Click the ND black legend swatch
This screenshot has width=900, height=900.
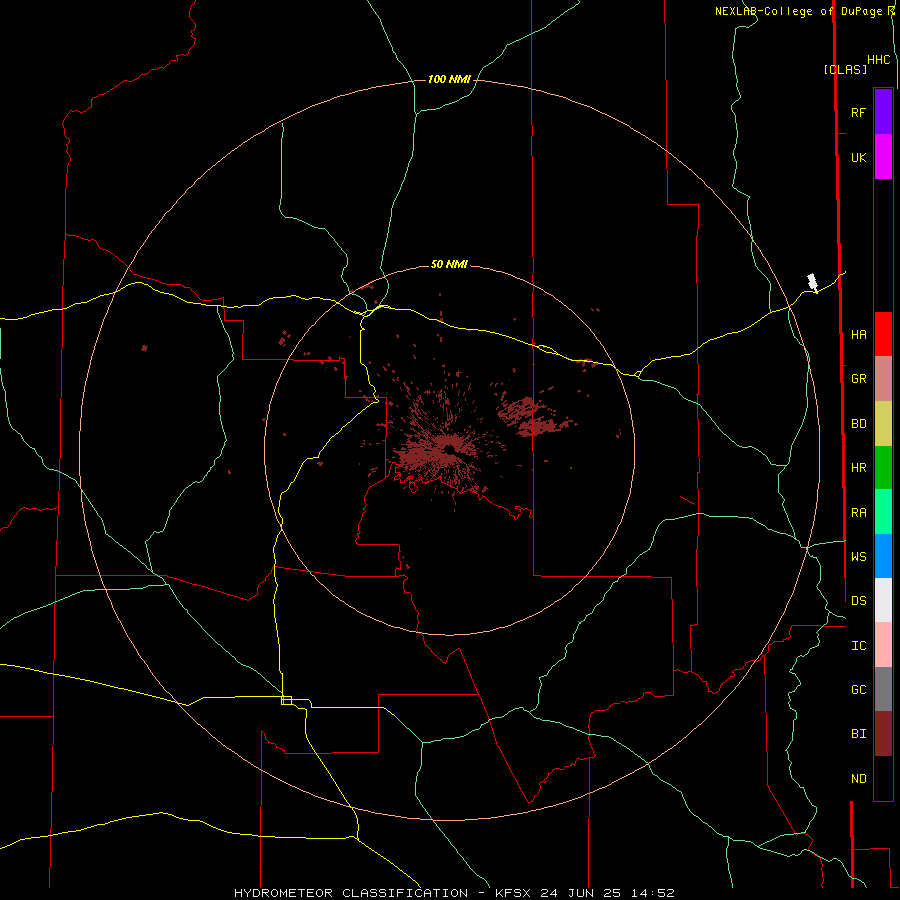tap(883, 778)
